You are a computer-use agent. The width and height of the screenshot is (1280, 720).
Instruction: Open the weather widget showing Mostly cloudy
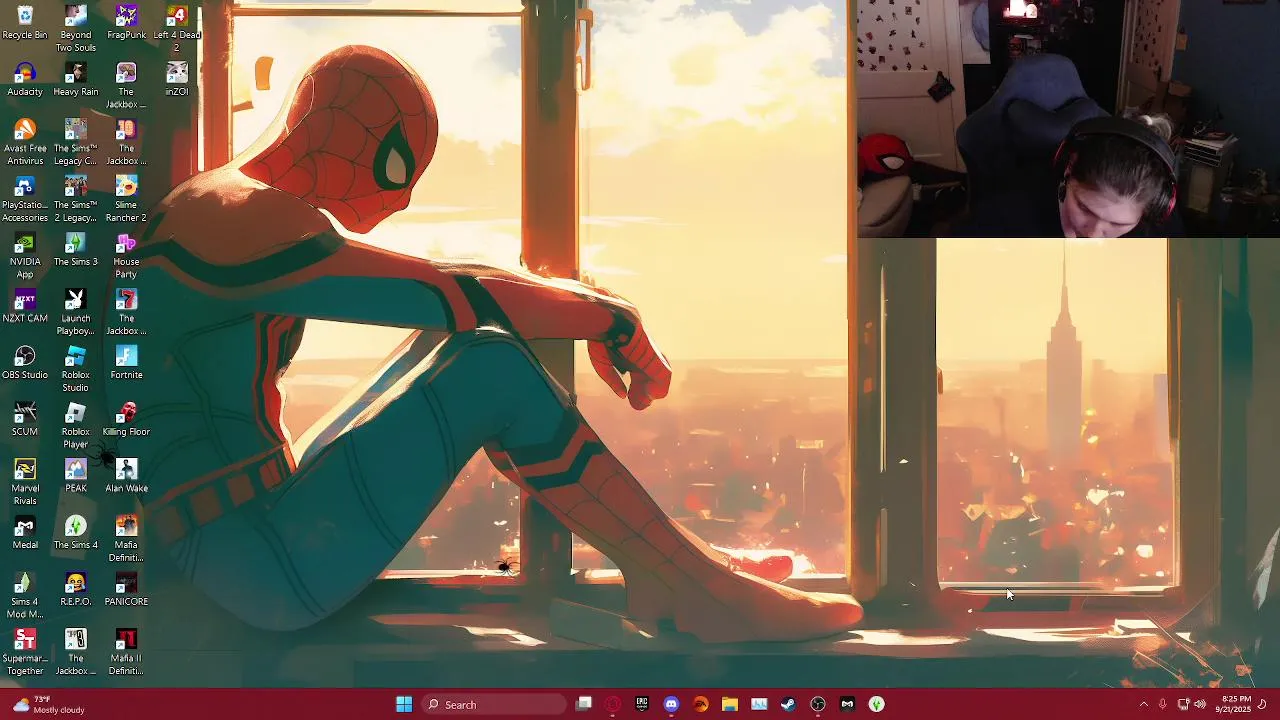(x=48, y=704)
